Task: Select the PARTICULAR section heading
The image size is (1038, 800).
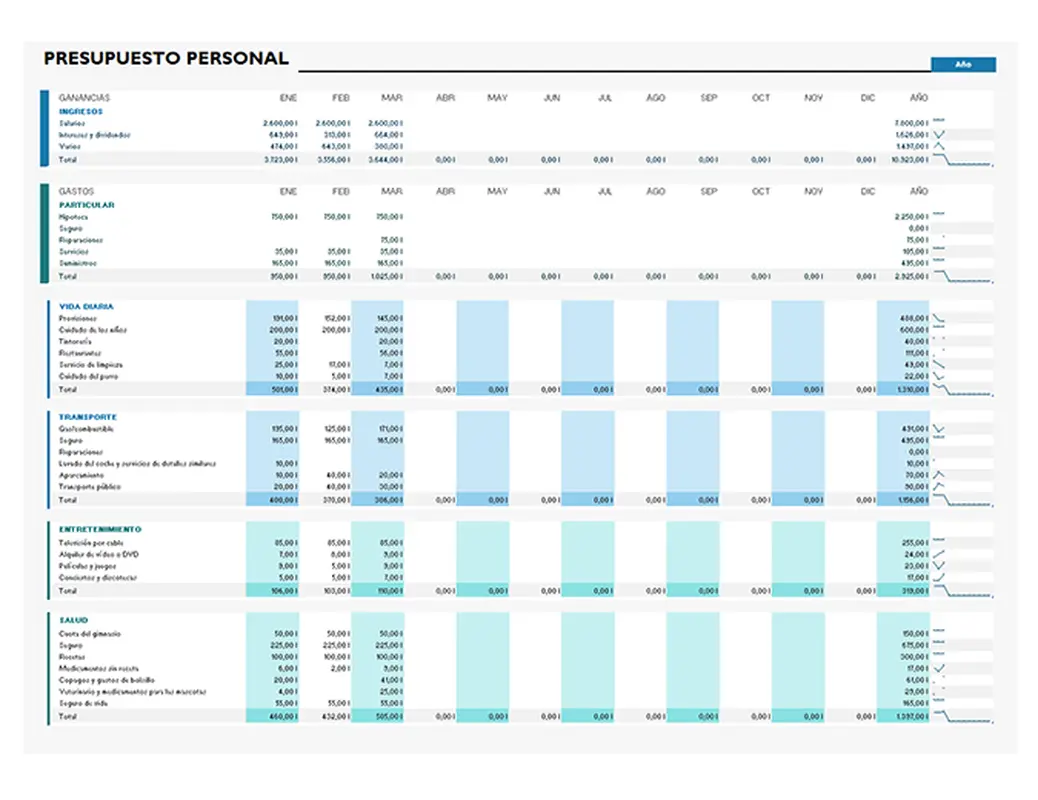Action: click(x=87, y=205)
